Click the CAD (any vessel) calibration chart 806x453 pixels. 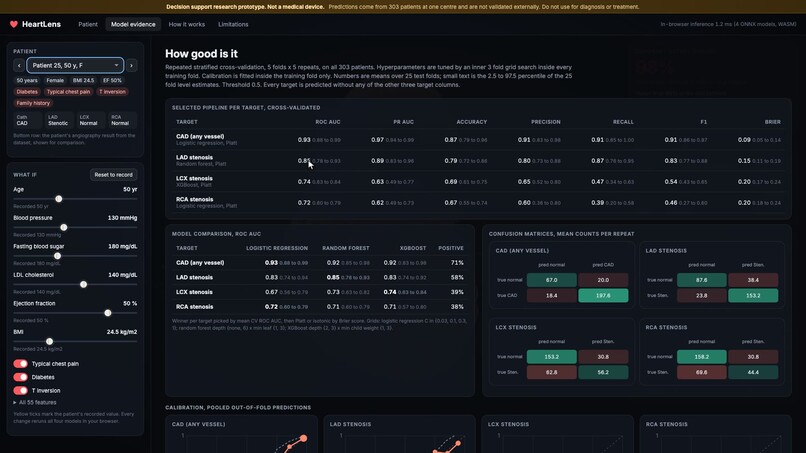(x=241, y=434)
